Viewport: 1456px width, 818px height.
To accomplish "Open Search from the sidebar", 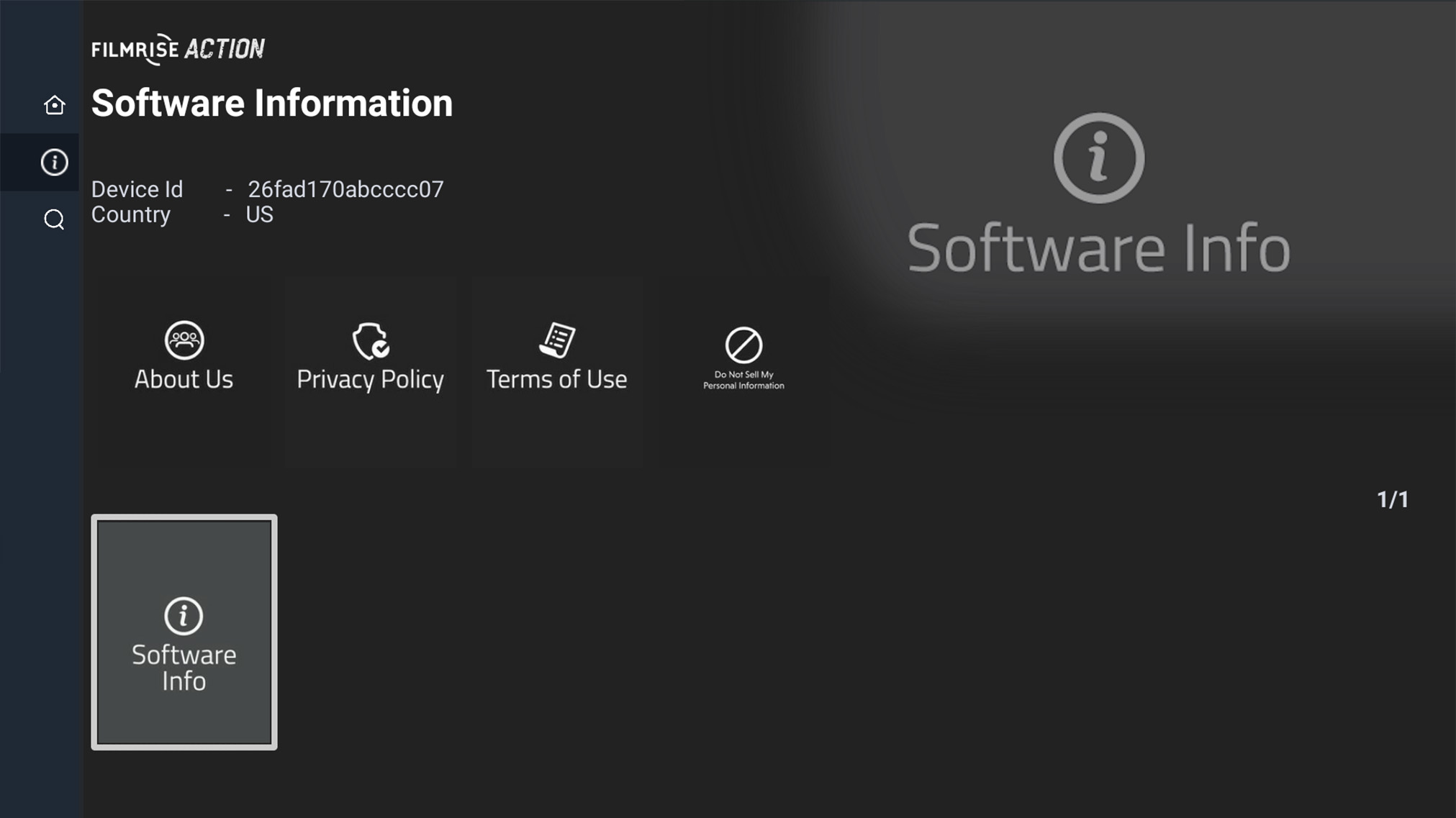I will 54,219.
